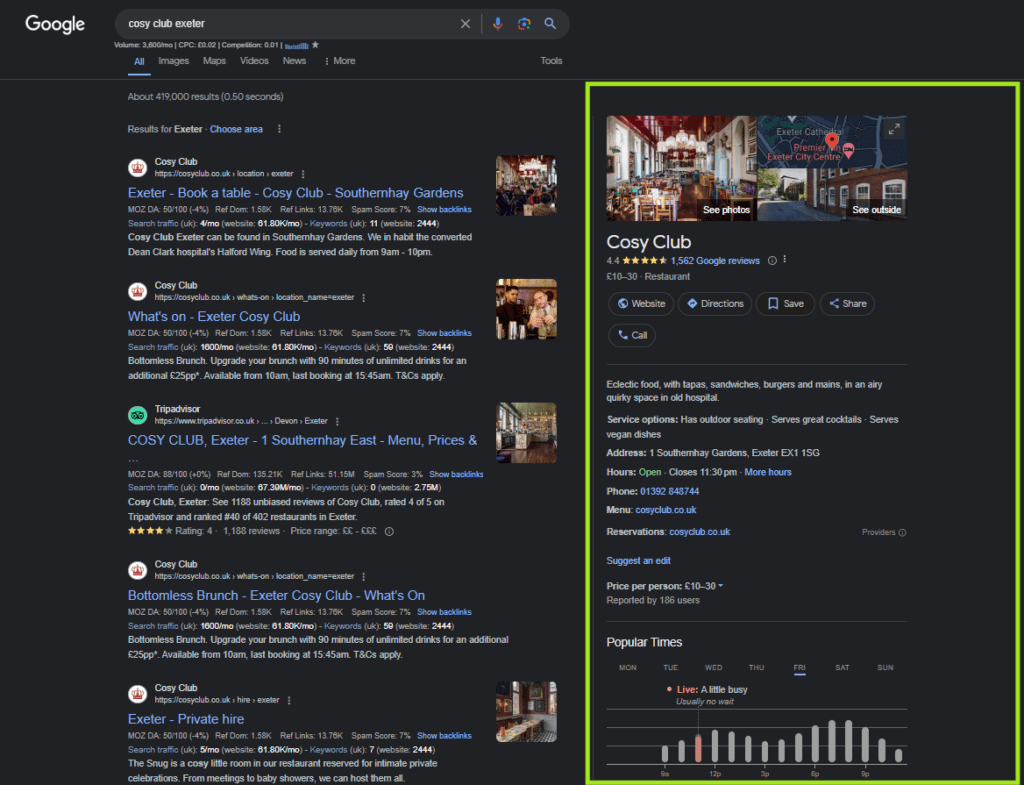This screenshot has width=1024, height=785.
Task: Open the 1,562 Google reviews link
Action: click(715, 260)
